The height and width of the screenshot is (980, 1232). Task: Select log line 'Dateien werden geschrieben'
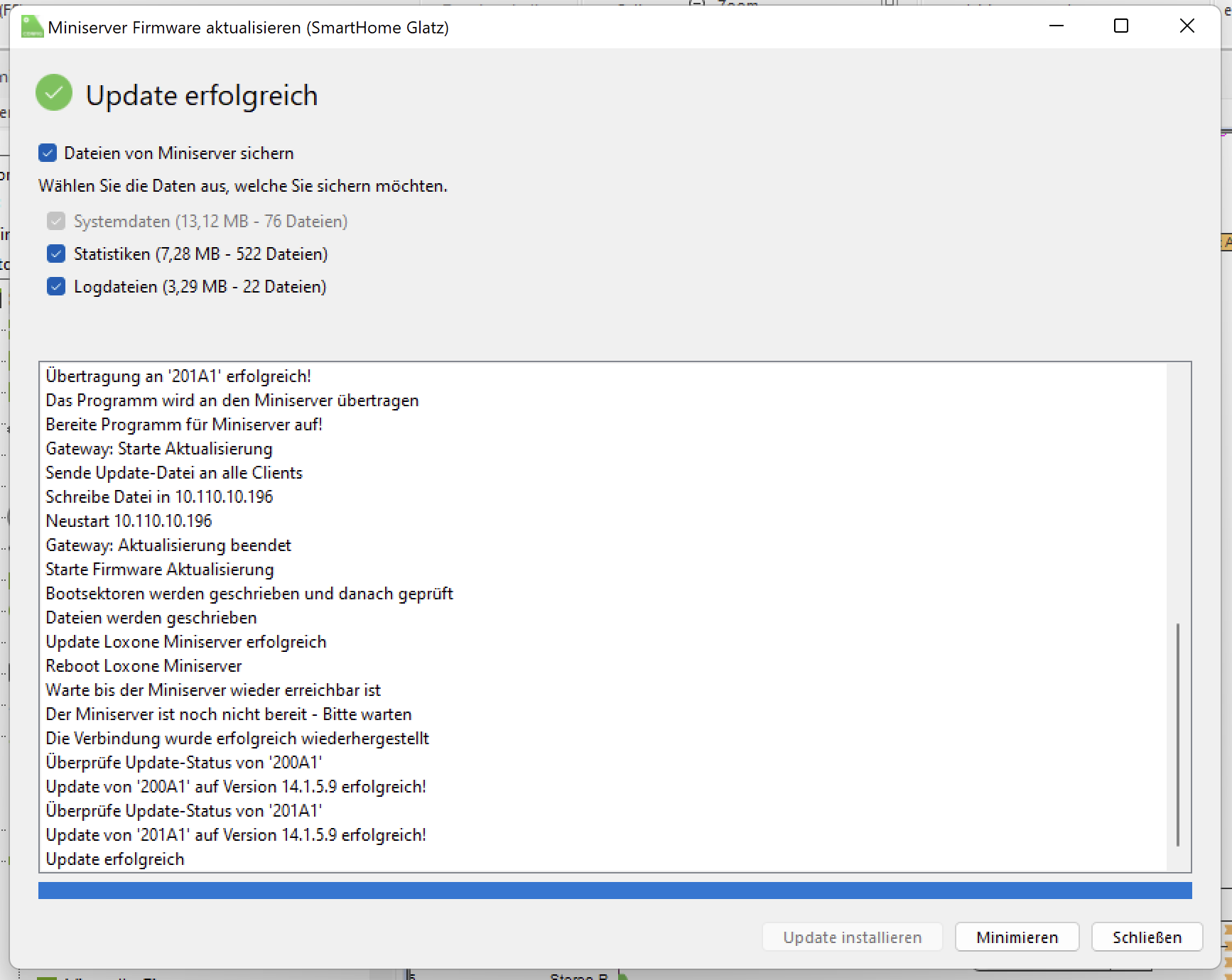(151, 617)
